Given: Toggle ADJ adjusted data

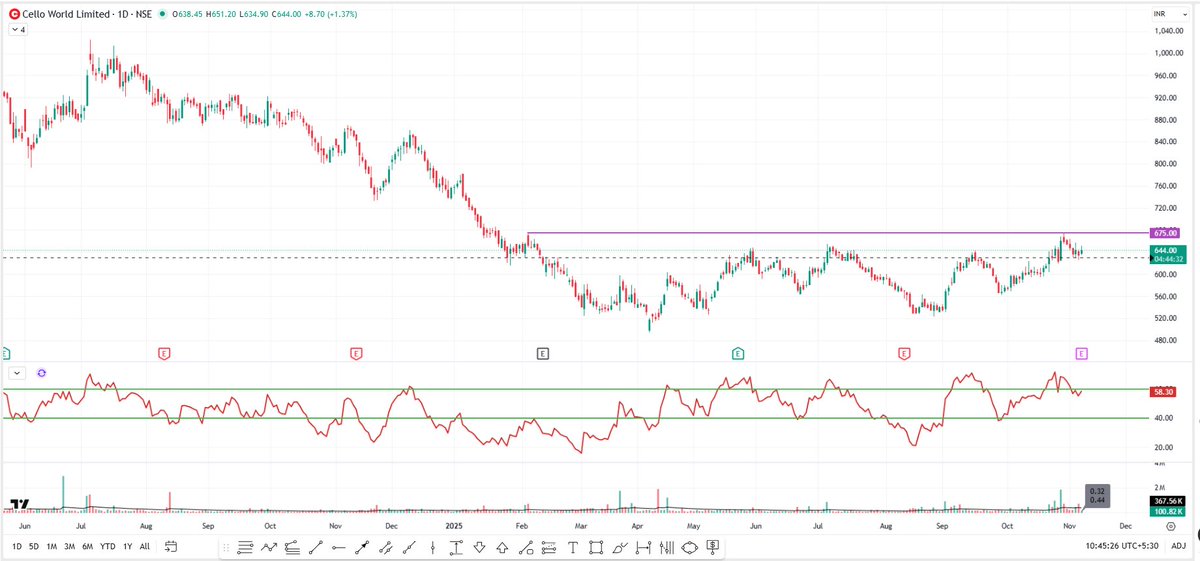Looking at the screenshot, I should coord(1179,546).
